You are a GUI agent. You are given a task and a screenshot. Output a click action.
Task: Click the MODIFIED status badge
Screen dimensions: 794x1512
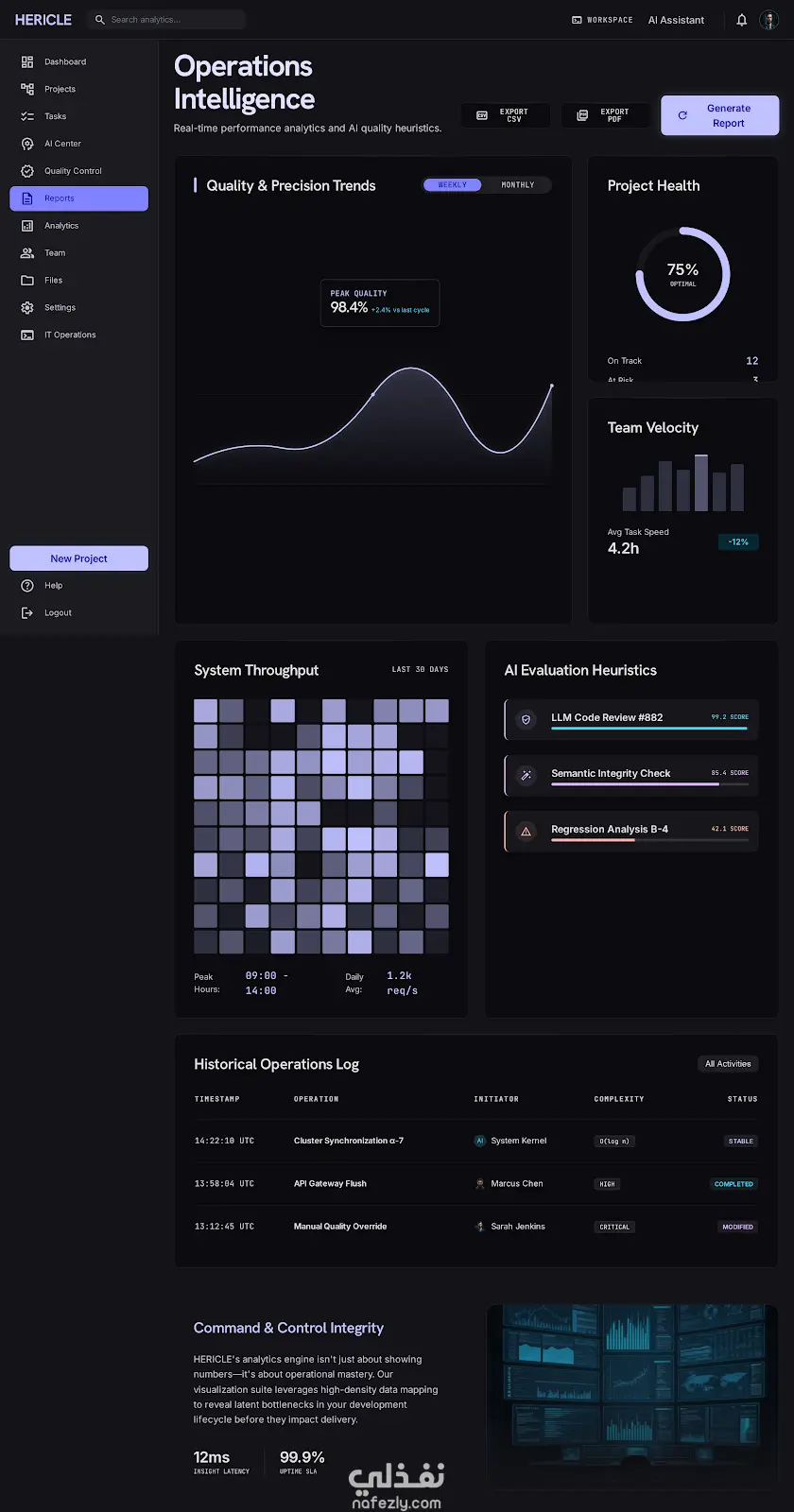738,1228
